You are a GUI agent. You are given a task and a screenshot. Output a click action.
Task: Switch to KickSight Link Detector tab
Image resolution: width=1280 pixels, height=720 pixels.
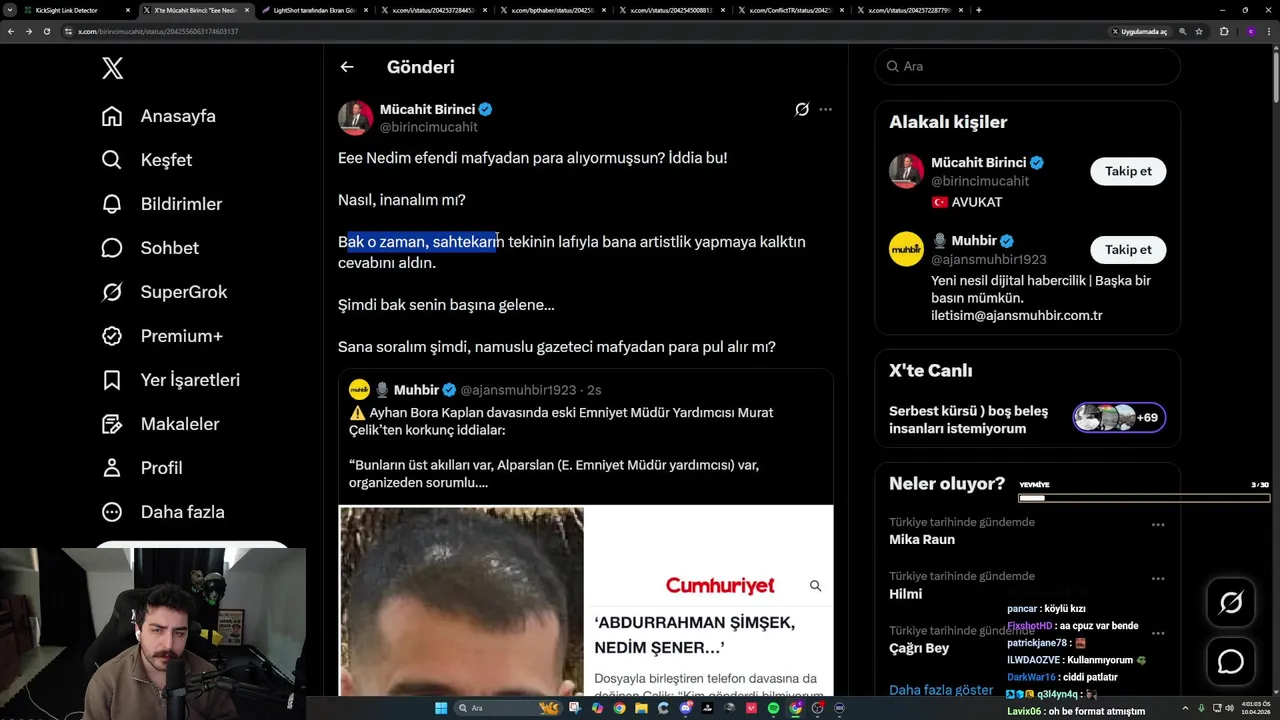[76, 10]
